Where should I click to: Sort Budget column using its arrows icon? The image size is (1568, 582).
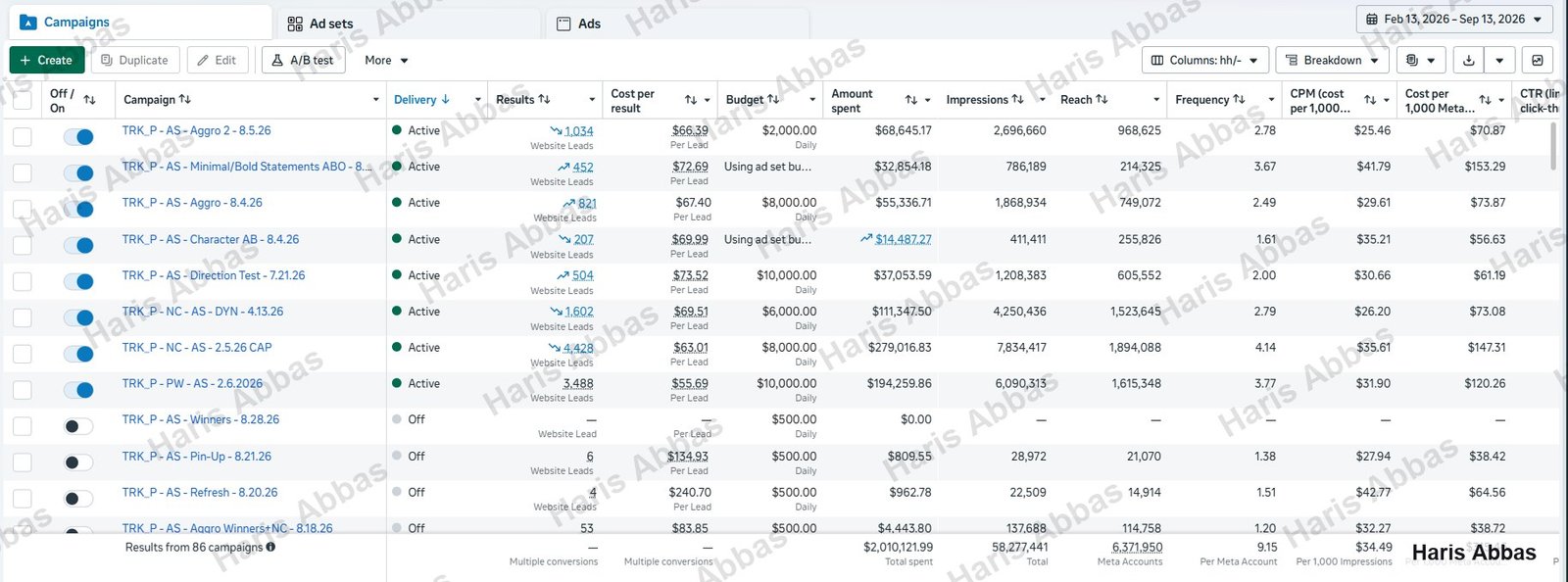(773, 99)
